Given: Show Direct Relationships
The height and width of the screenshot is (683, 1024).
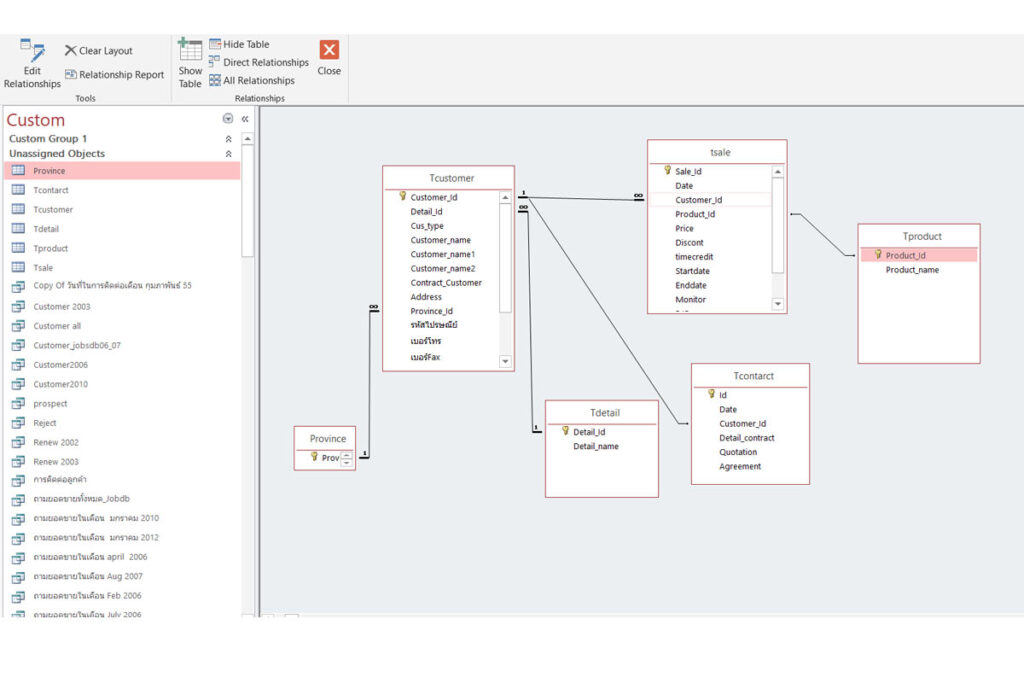Looking at the screenshot, I should (259, 62).
